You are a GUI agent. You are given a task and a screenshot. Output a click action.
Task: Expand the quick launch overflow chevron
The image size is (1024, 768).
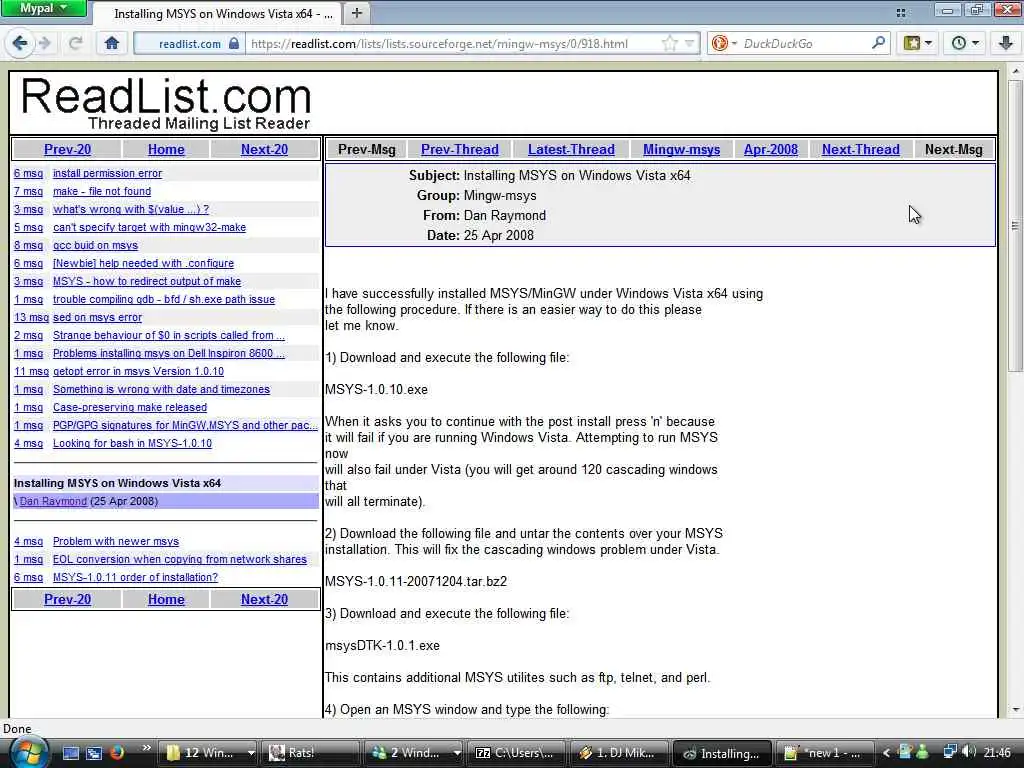click(x=146, y=748)
